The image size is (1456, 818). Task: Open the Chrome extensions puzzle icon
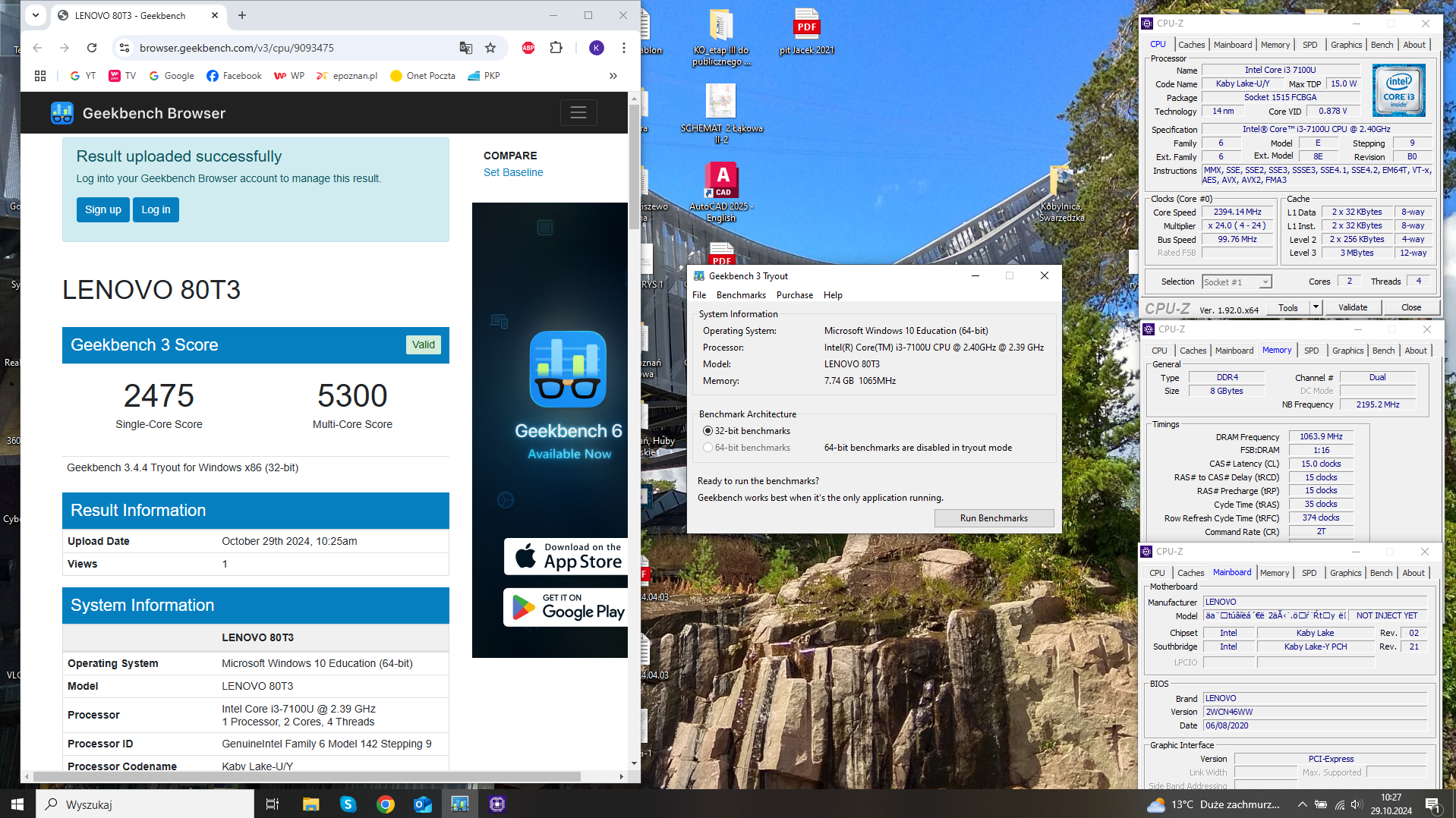[x=556, y=48]
